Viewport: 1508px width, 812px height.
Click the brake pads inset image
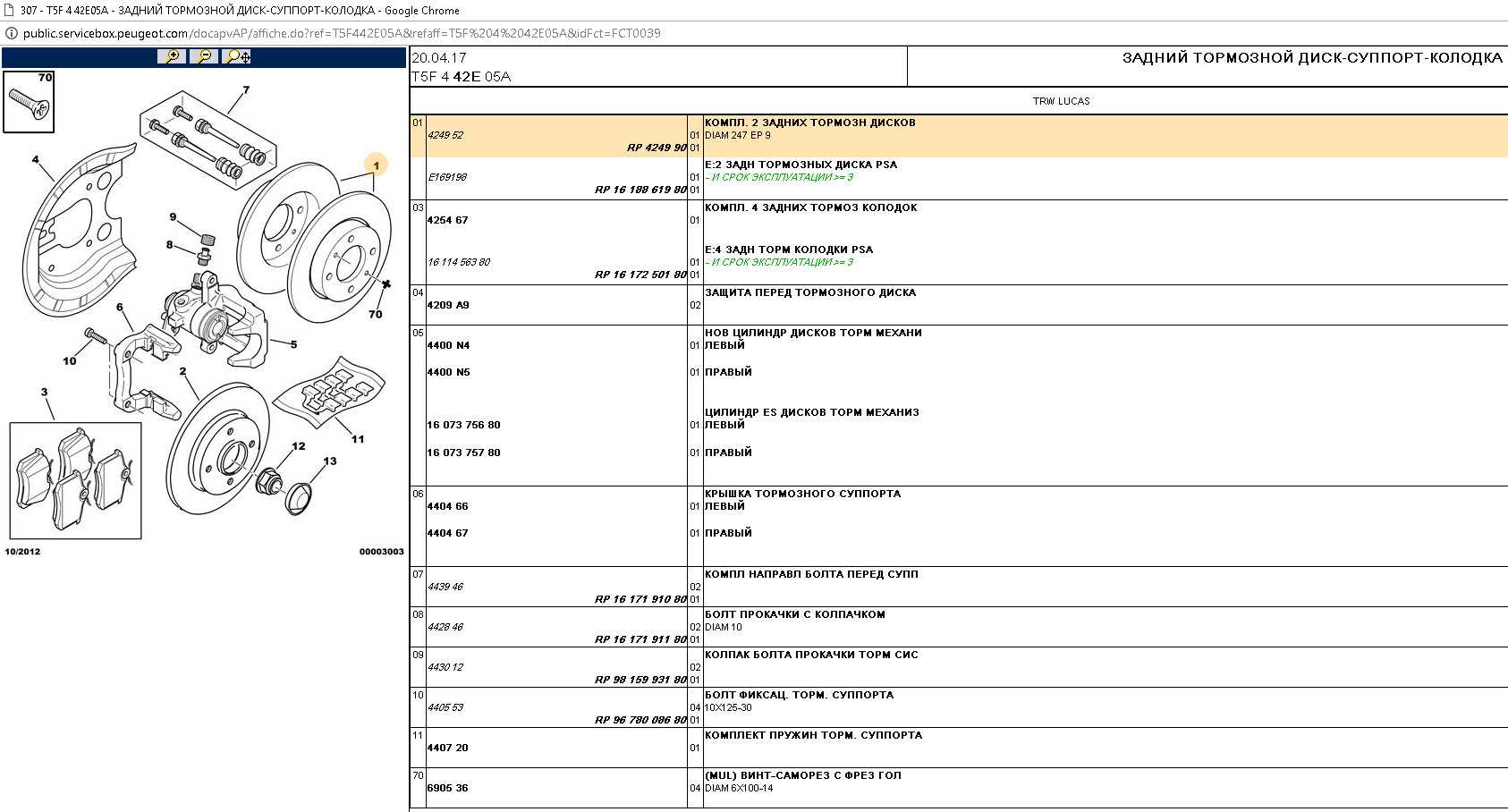(75, 481)
